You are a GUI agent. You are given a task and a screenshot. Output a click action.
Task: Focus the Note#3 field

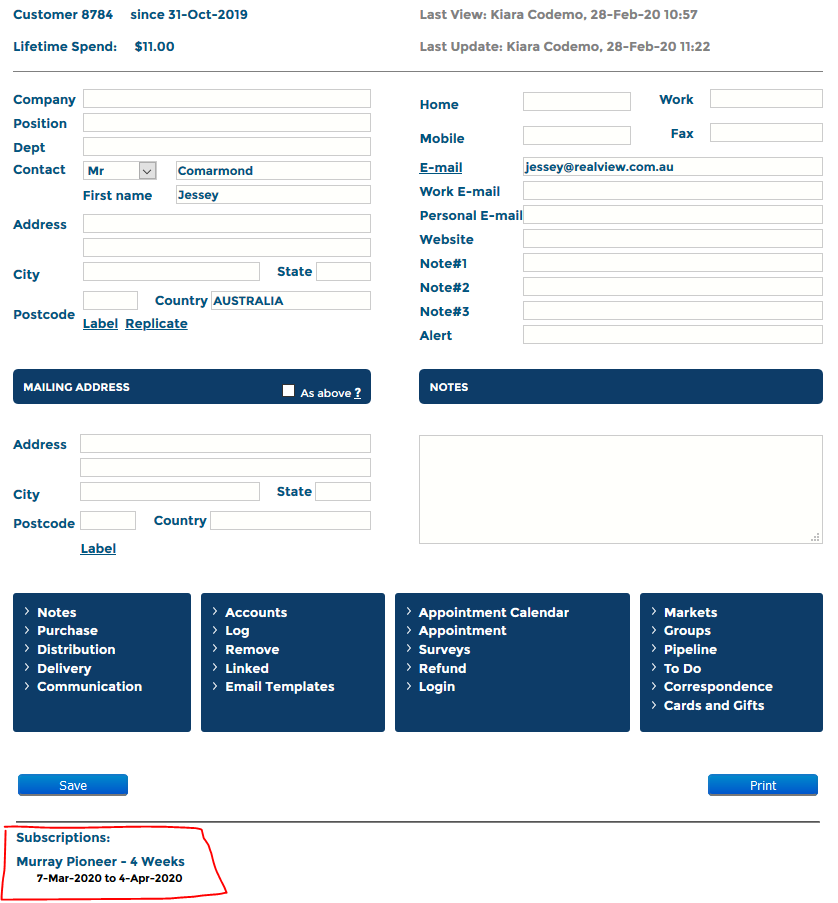click(x=673, y=310)
